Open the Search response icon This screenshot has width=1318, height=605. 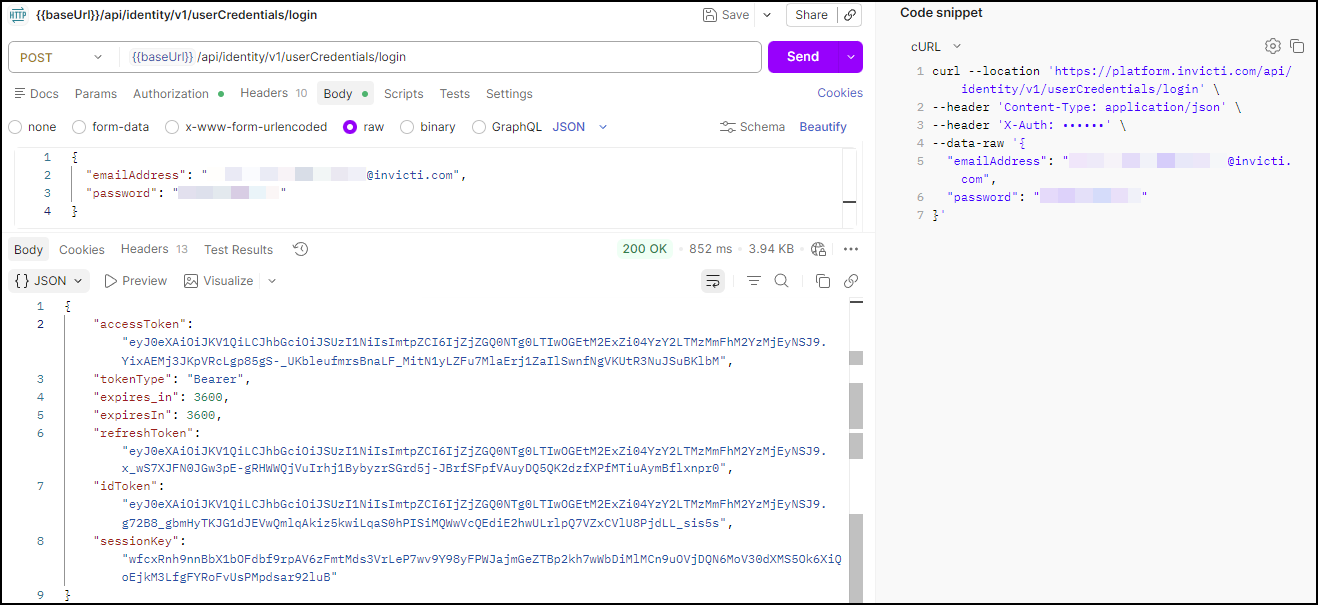(x=780, y=280)
